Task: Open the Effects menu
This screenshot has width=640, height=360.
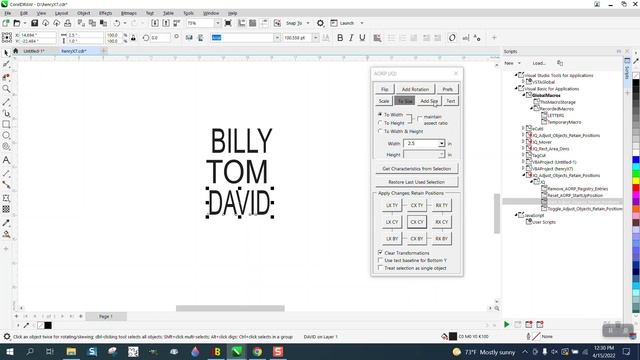Action: (x=105, y=13)
